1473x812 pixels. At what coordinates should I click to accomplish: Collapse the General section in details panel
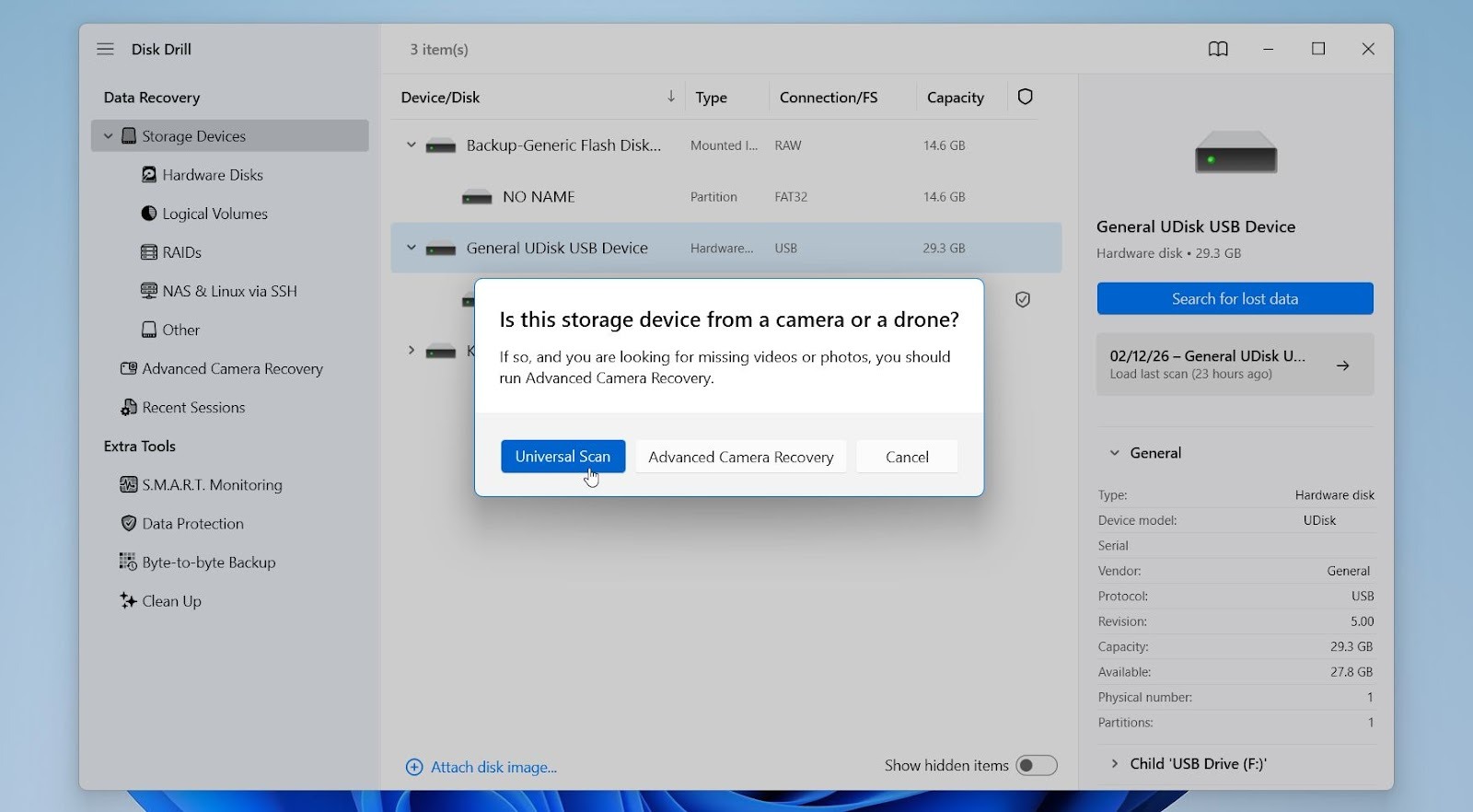[1114, 453]
